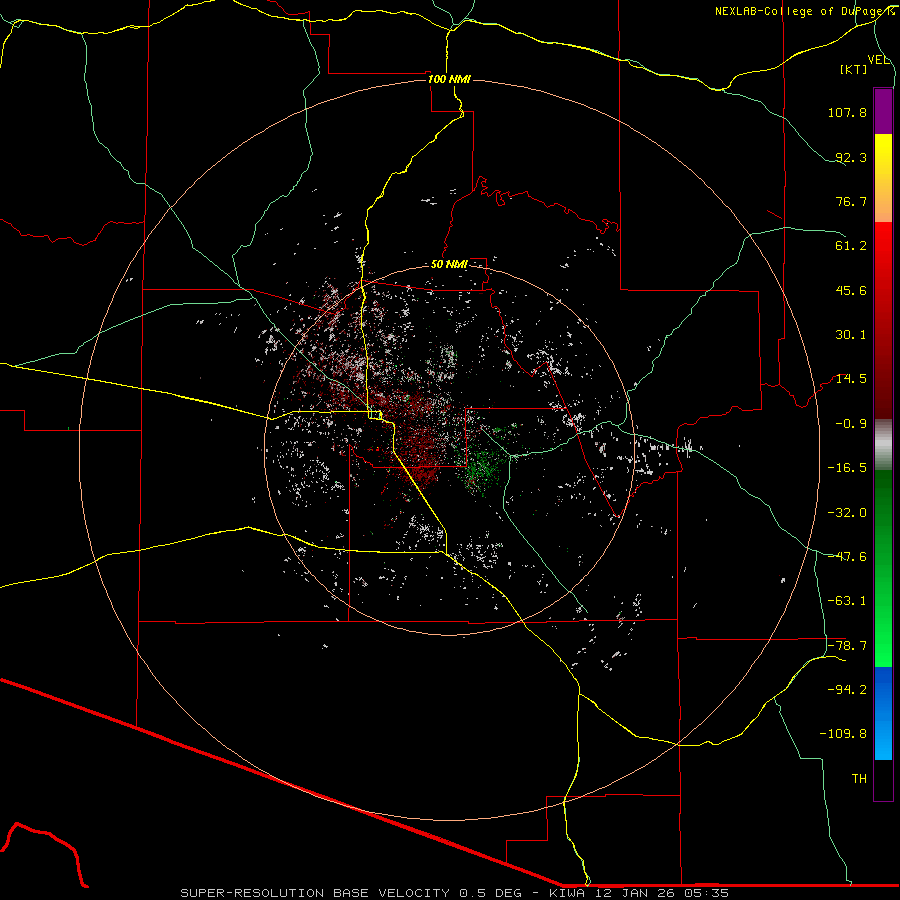Click the 50 NMI range ring label
The height and width of the screenshot is (900, 900).
click(x=449, y=264)
